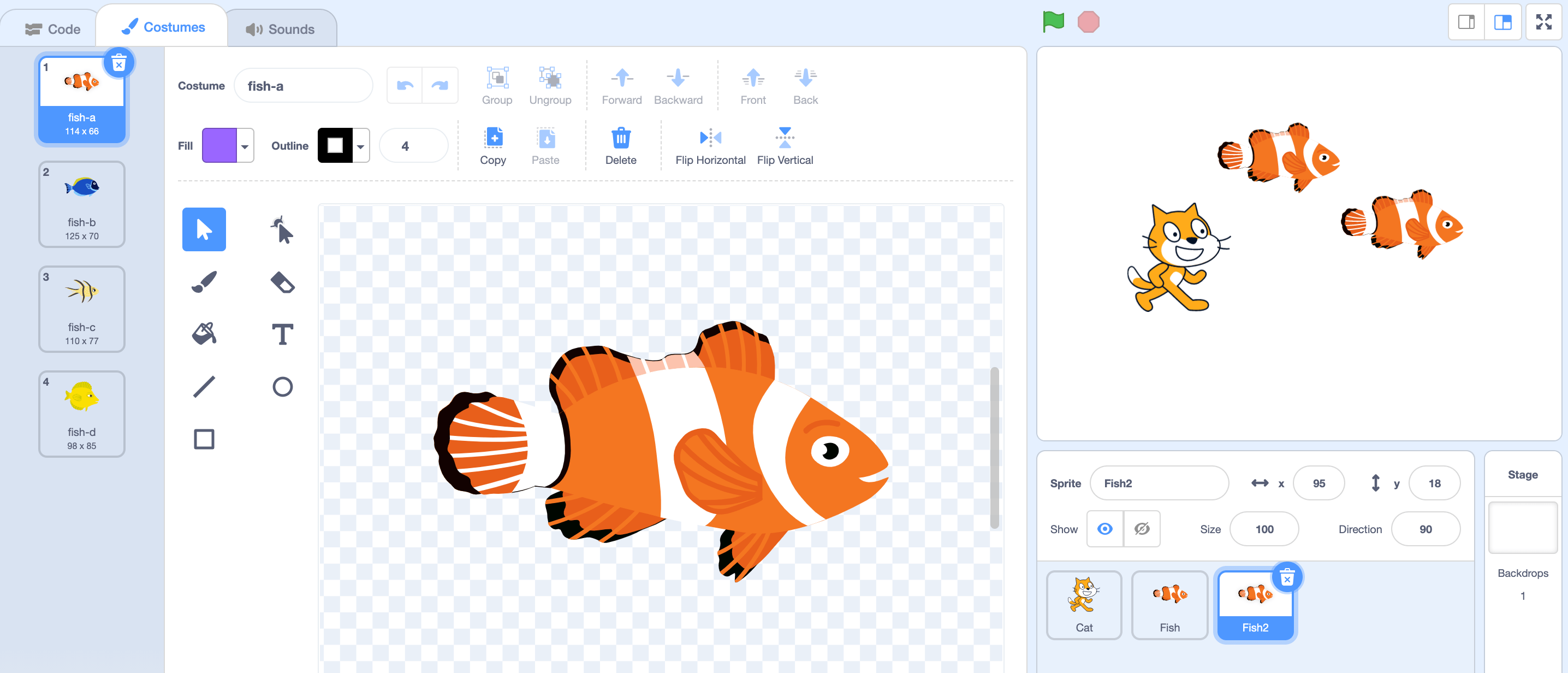Show the Fish2 sprite
The image size is (1568, 673).
coord(1106,529)
